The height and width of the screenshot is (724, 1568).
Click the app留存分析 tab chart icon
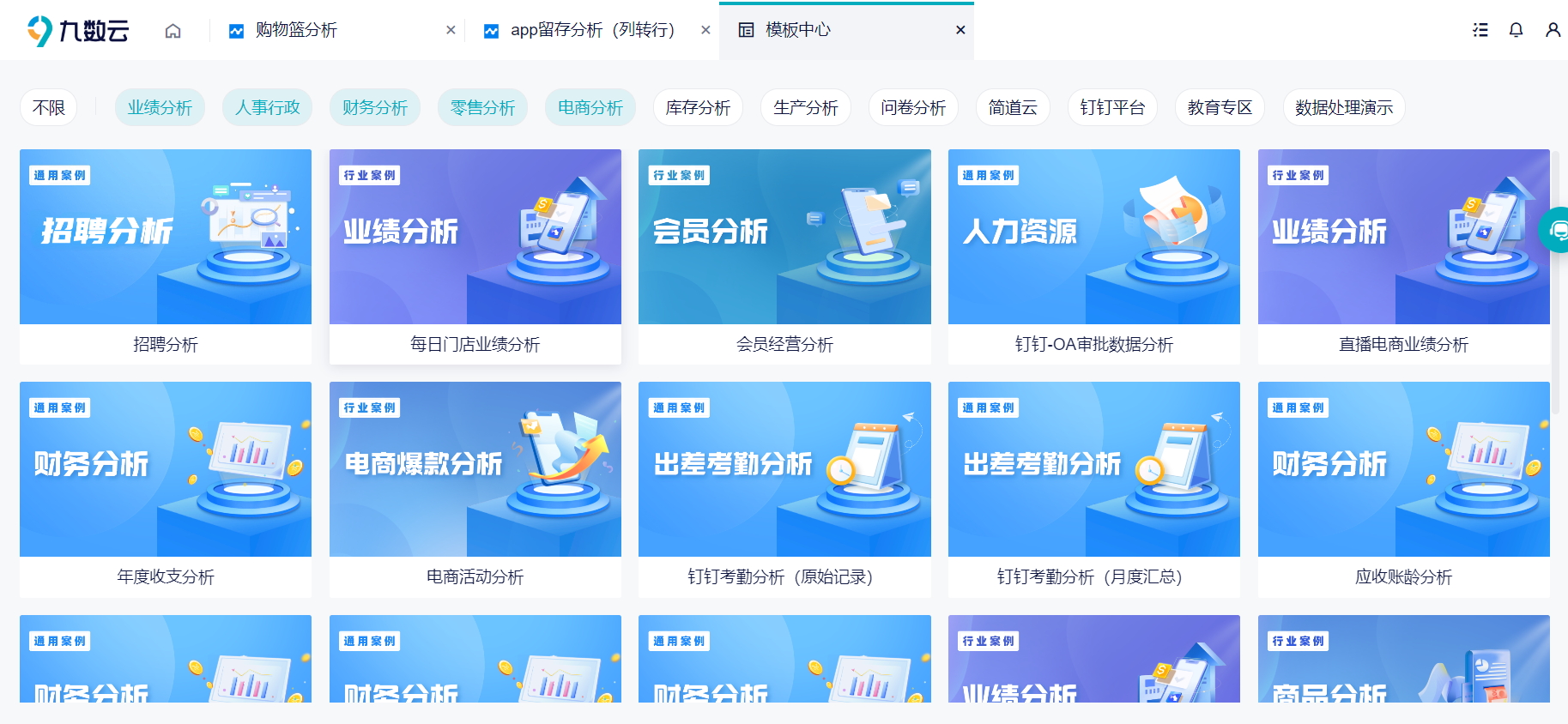pyautogui.click(x=491, y=31)
